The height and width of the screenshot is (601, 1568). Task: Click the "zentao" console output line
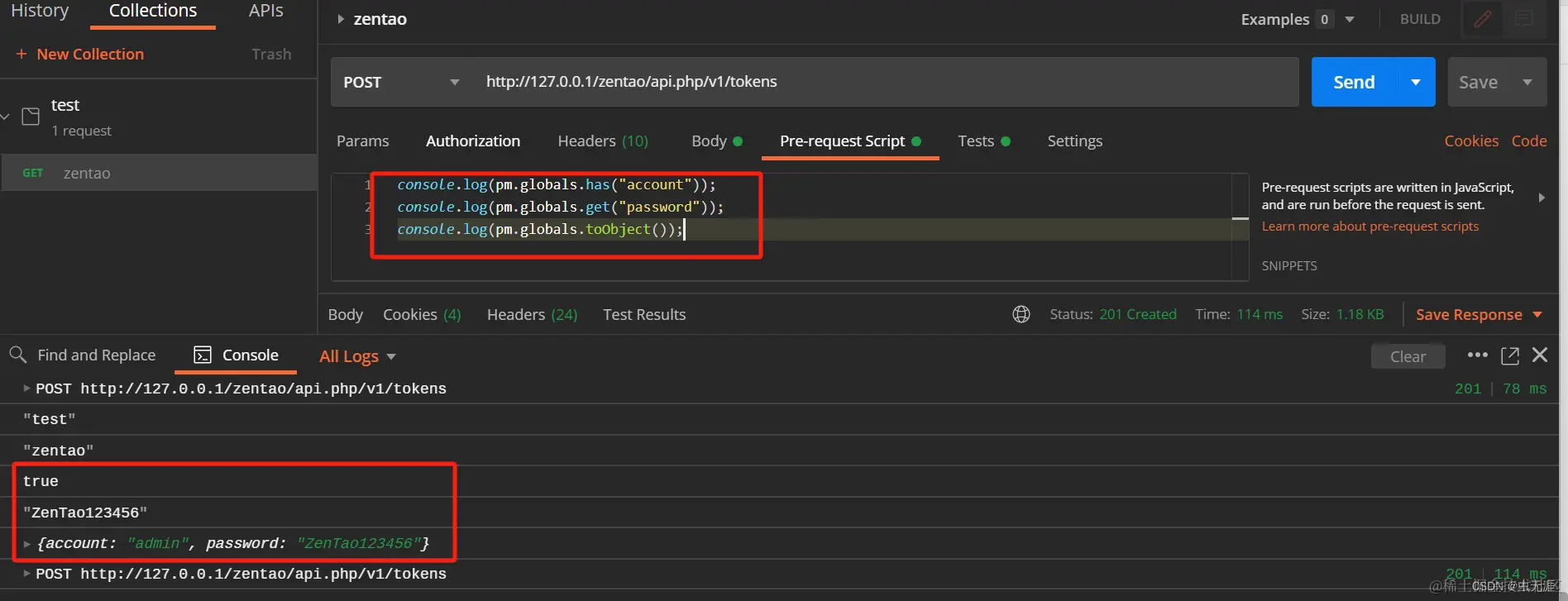59,451
